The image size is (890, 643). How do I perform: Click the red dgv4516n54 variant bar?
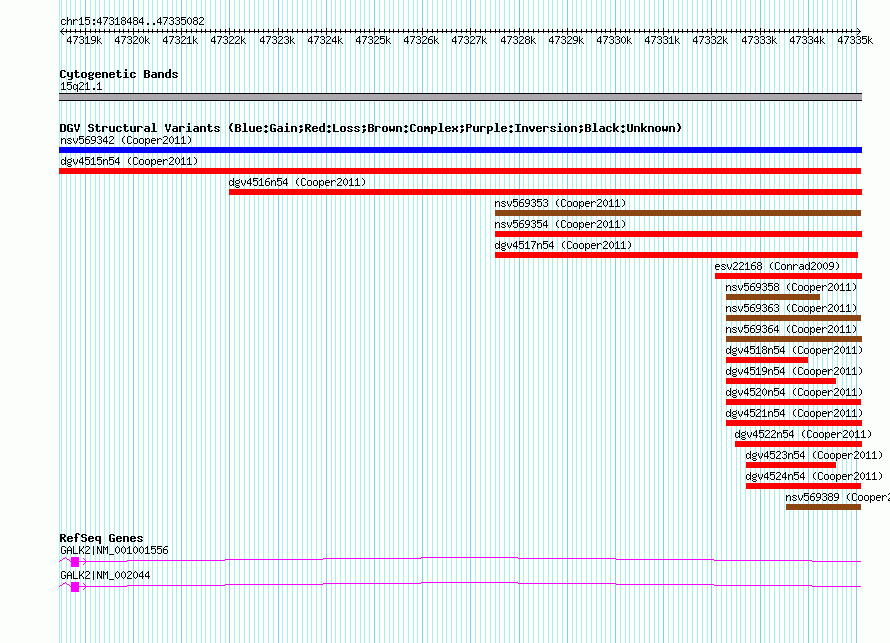[545, 192]
